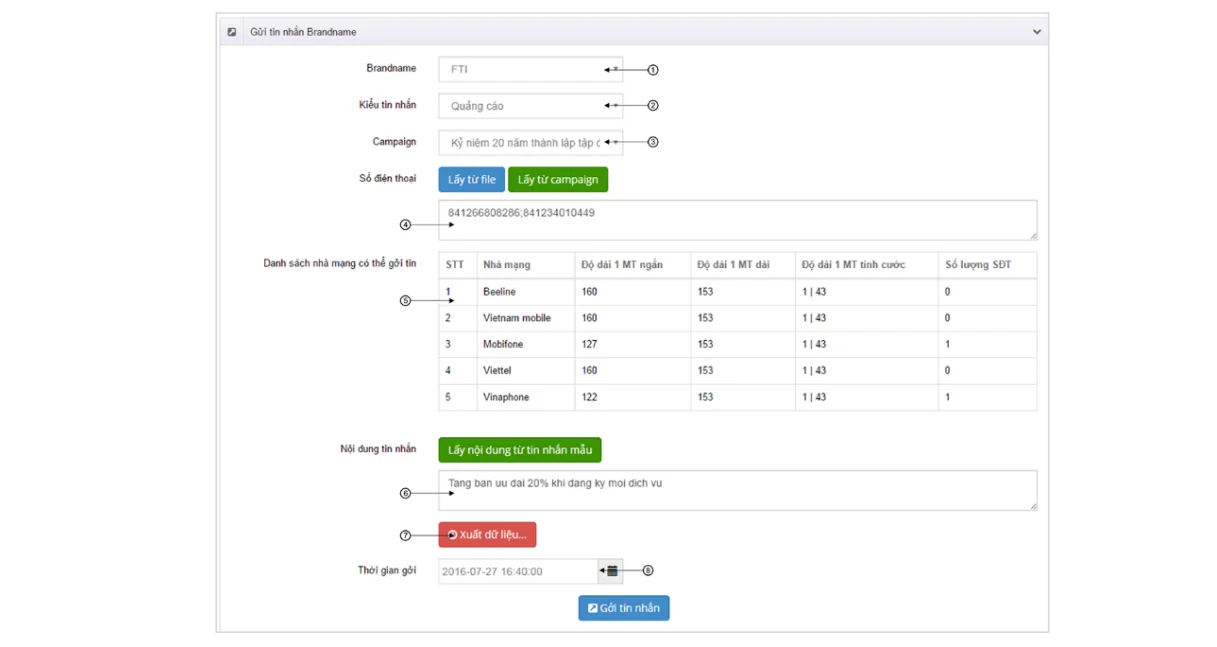Screen dimensions: 1217x647
Task: Click the Lấy từ campaign button
Action: (557, 180)
